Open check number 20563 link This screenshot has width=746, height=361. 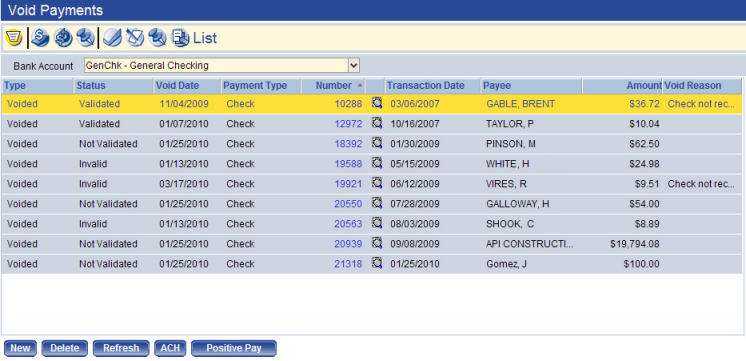[x=348, y=224]
